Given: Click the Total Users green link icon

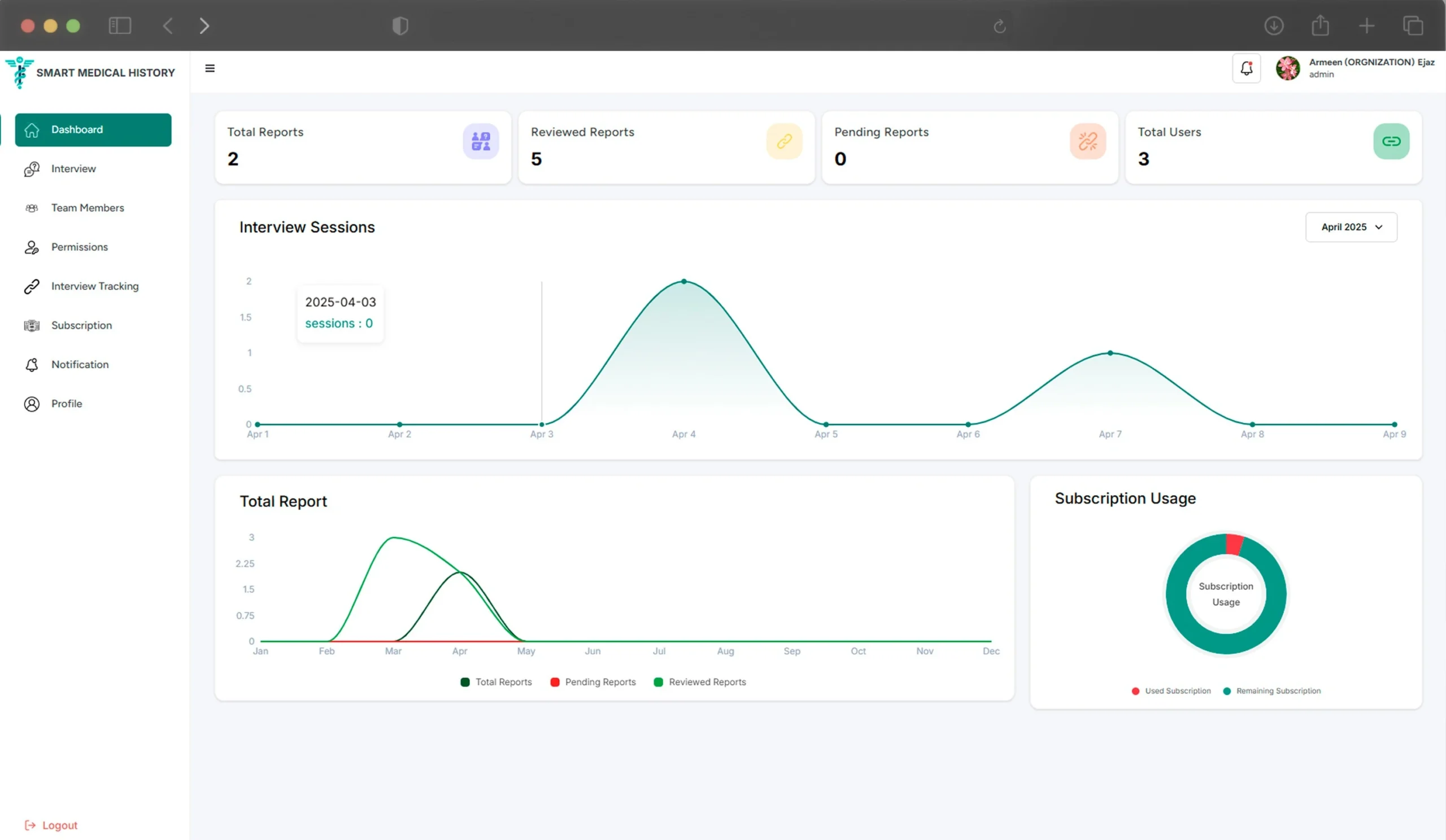Looking at the screenshot, I should point(1391,141).
